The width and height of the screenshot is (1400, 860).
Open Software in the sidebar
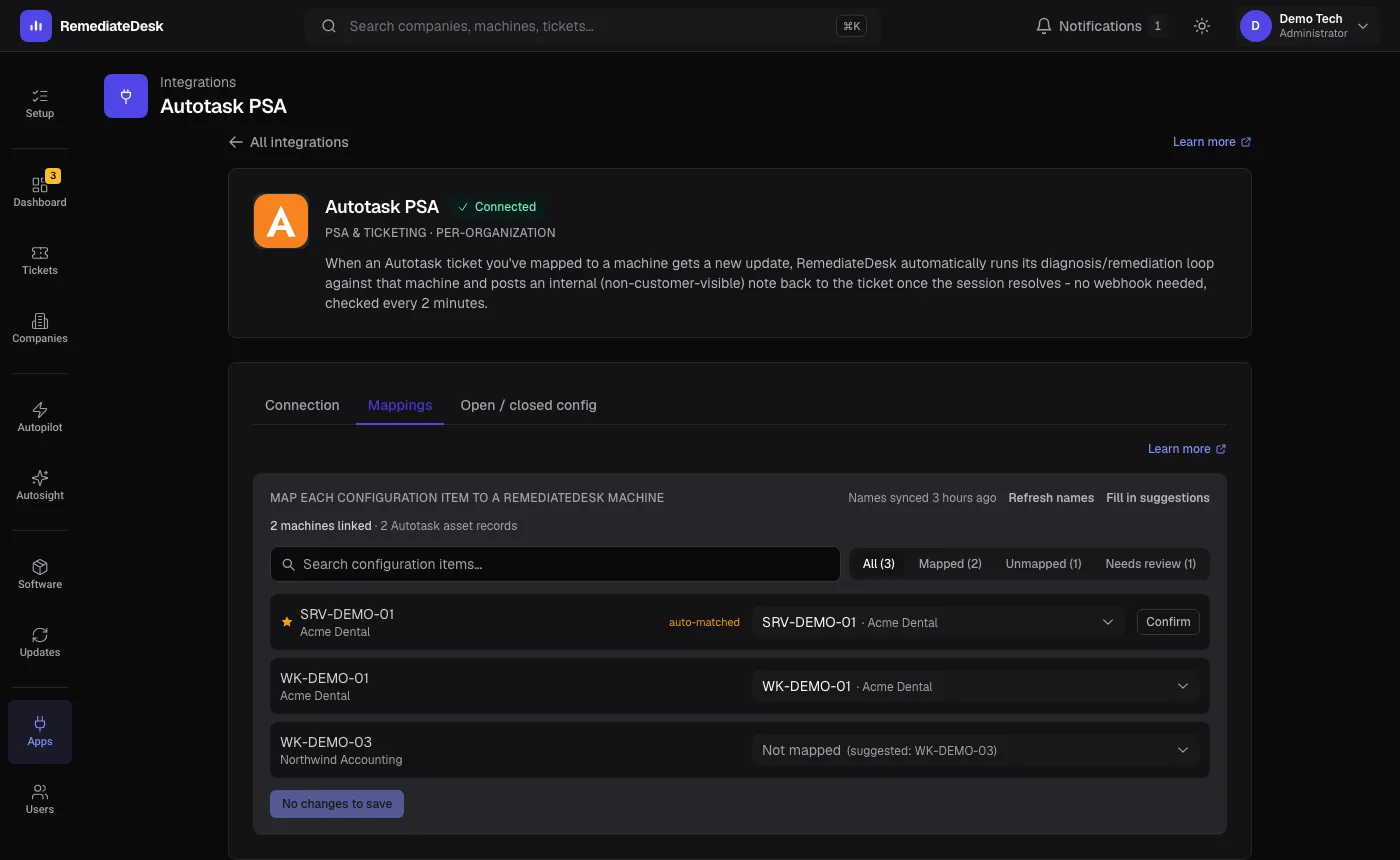click(x=40, y=574)
